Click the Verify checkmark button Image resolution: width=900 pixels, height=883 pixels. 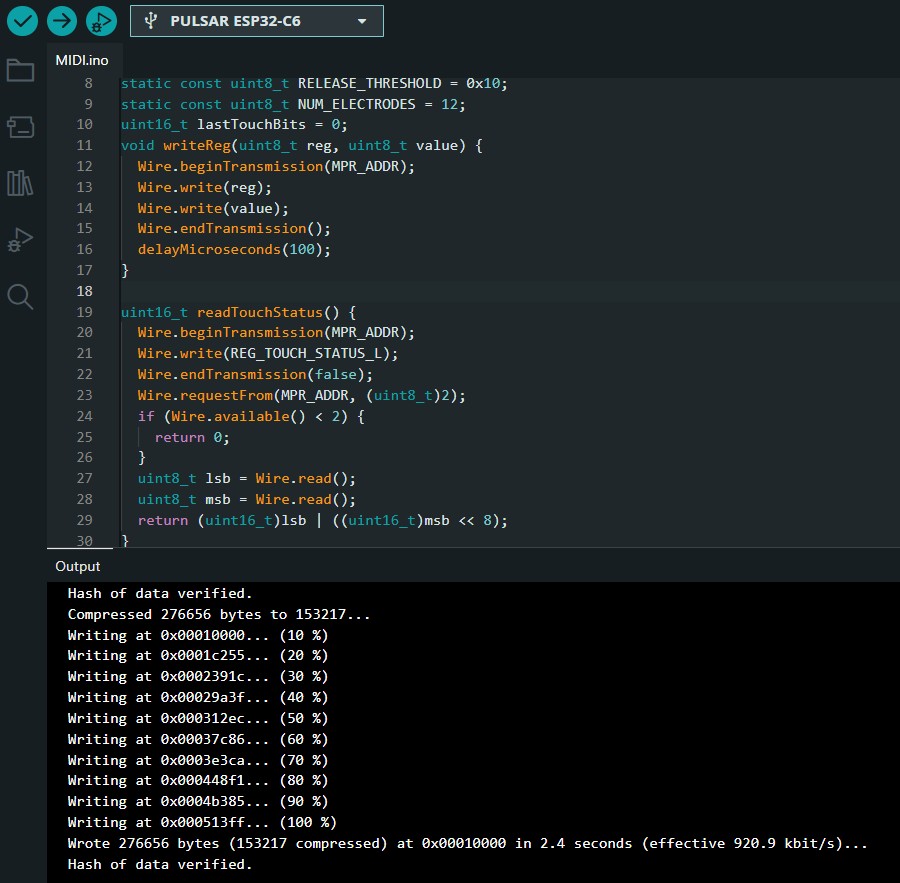[22, 21]
